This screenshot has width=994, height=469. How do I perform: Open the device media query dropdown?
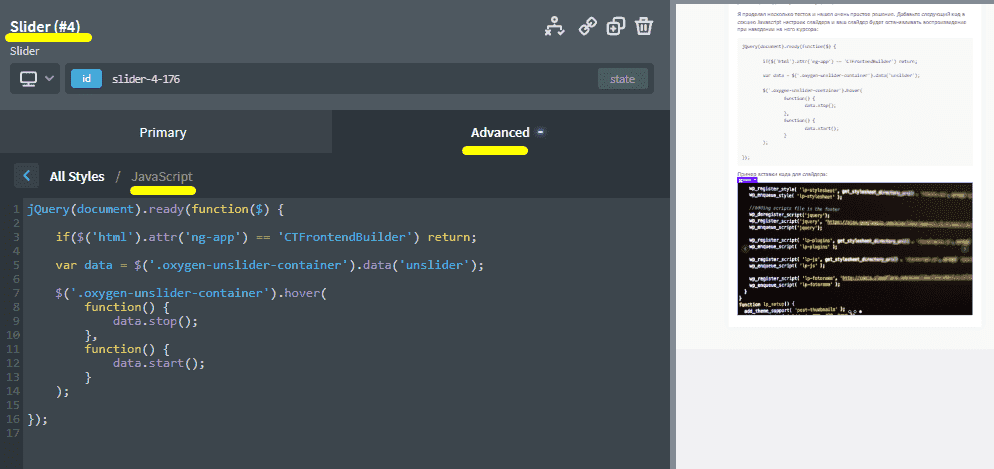pyautogui.click(x=35, y=79)
